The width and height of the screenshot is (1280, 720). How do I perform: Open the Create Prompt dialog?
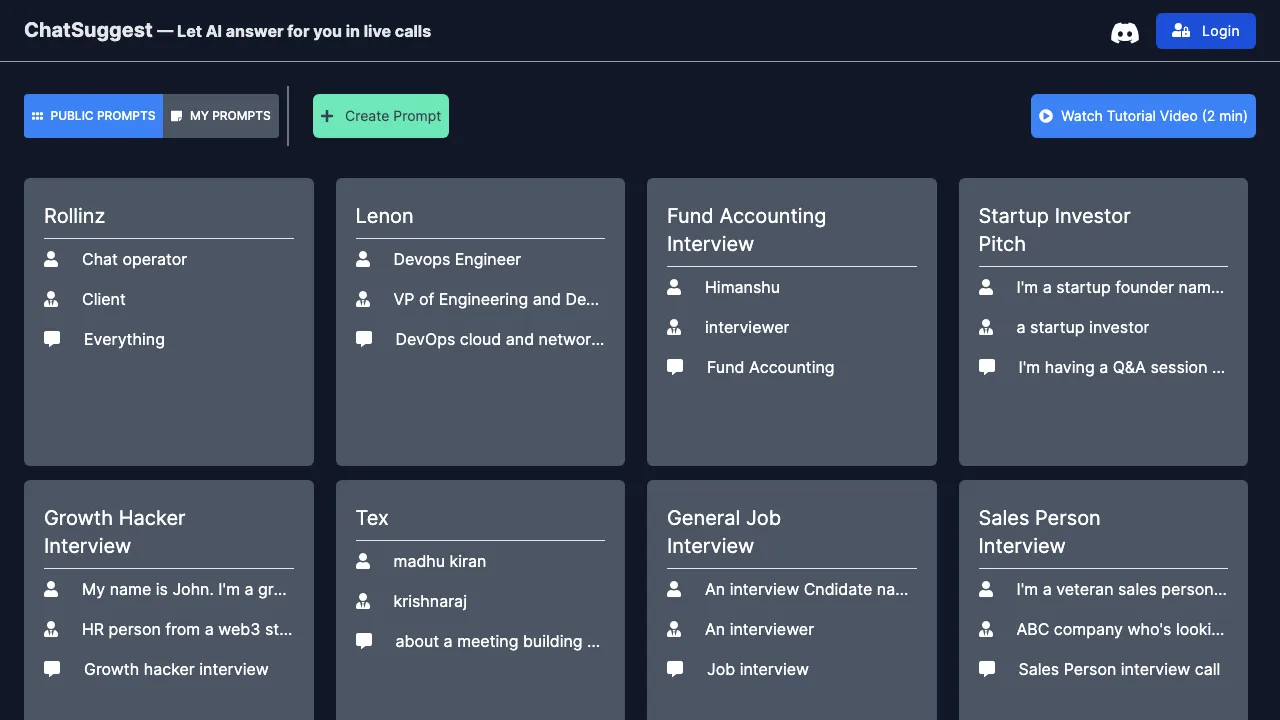pyautogui.click(x=381, y=116)
